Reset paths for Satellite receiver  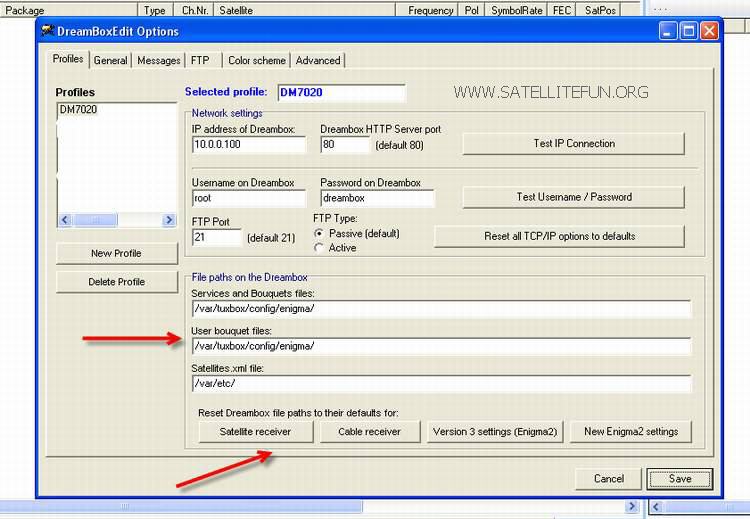click(255, 432)
